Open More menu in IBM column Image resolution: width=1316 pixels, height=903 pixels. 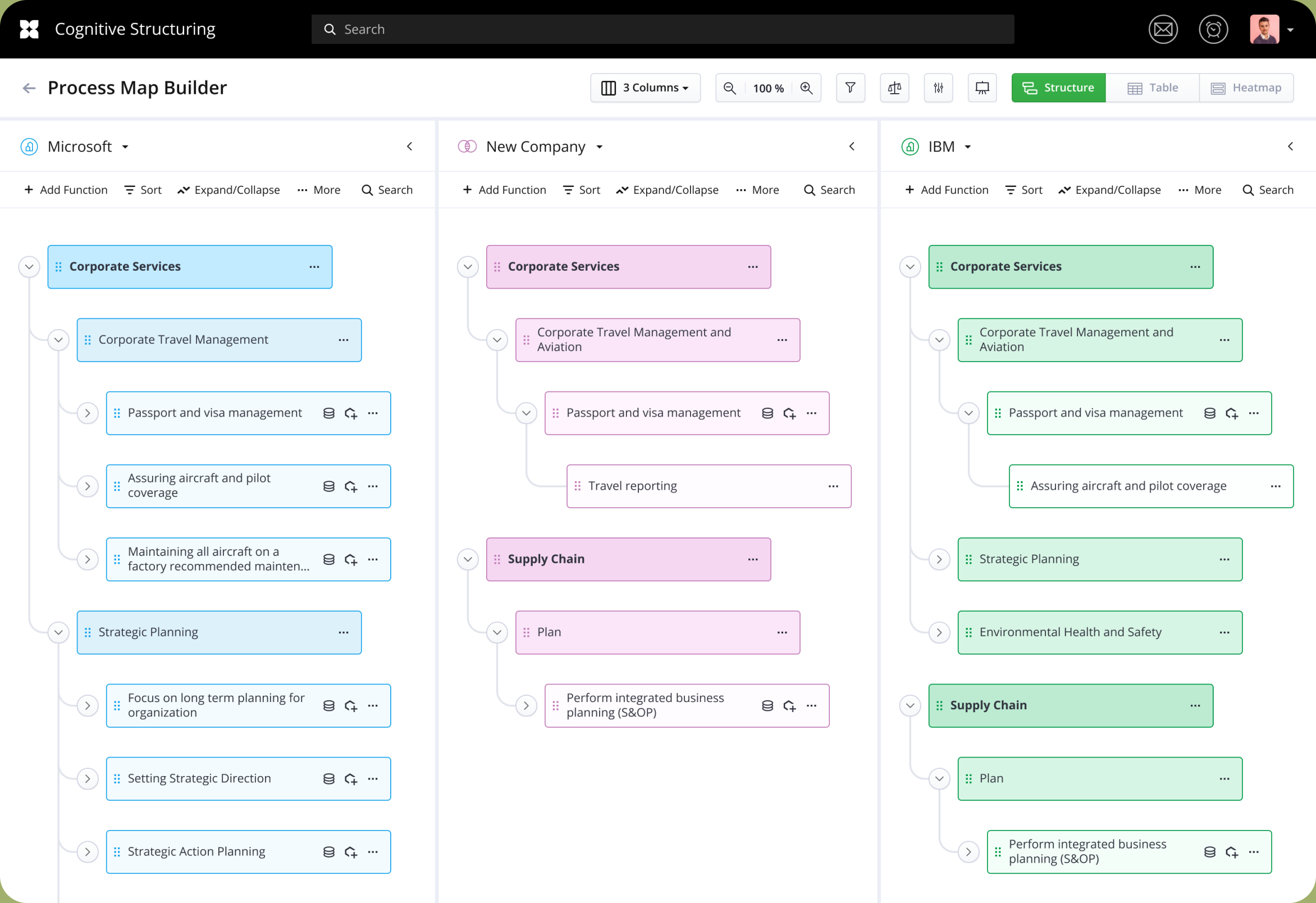click(1199, 190)
